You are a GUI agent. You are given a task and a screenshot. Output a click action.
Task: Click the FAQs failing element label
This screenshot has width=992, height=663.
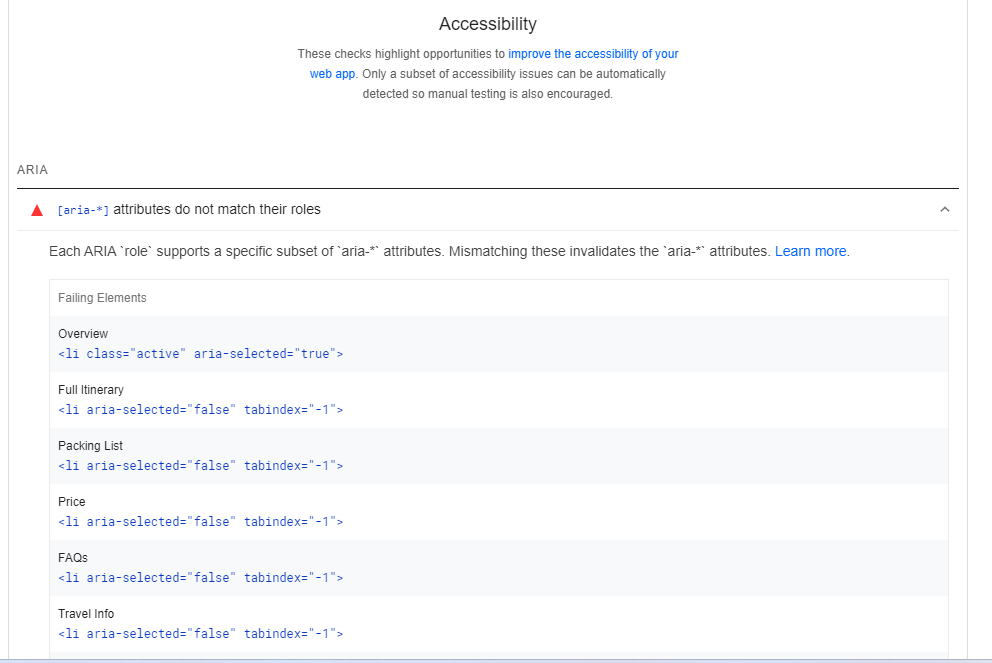pyautogui.click(x=73, y=557)
